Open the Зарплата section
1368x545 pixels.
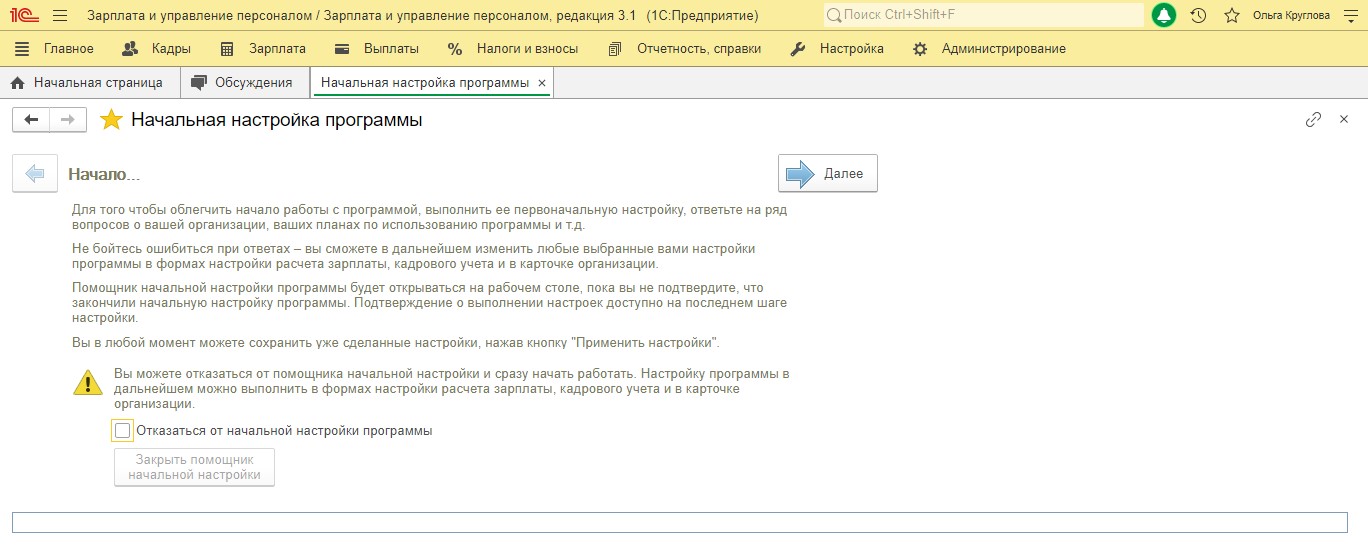(263, 48)
